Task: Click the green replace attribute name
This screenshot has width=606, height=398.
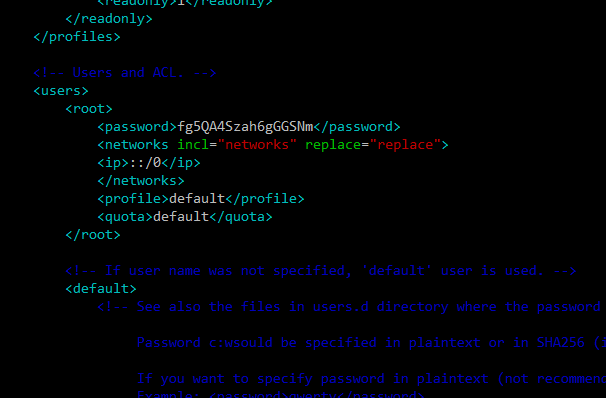Action: (x=333, y=145)
